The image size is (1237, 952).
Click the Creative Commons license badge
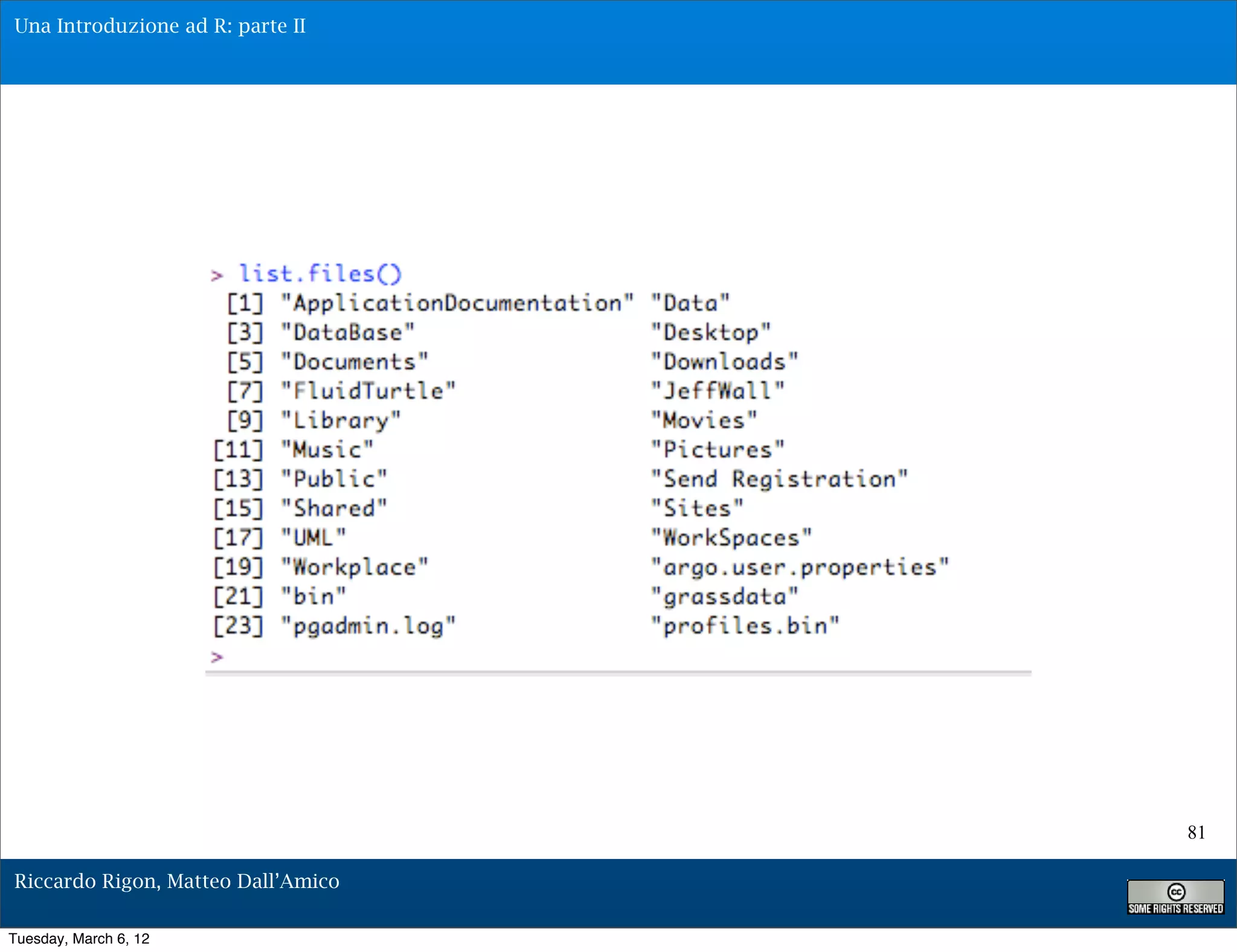pyautogui.click(x=1175, y=896)
